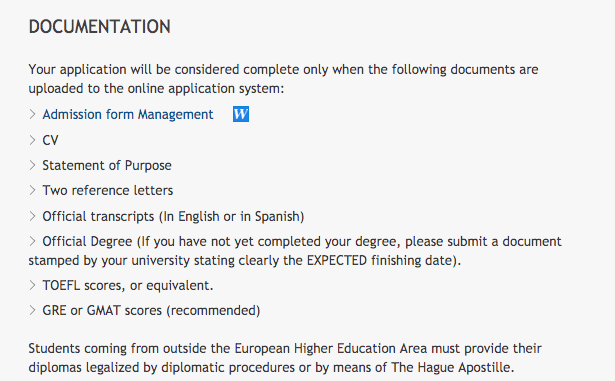The height and width of the screenshot is (381, 615).
Task: Click the DOCUMENTATION heading
Action: [100, 27]
